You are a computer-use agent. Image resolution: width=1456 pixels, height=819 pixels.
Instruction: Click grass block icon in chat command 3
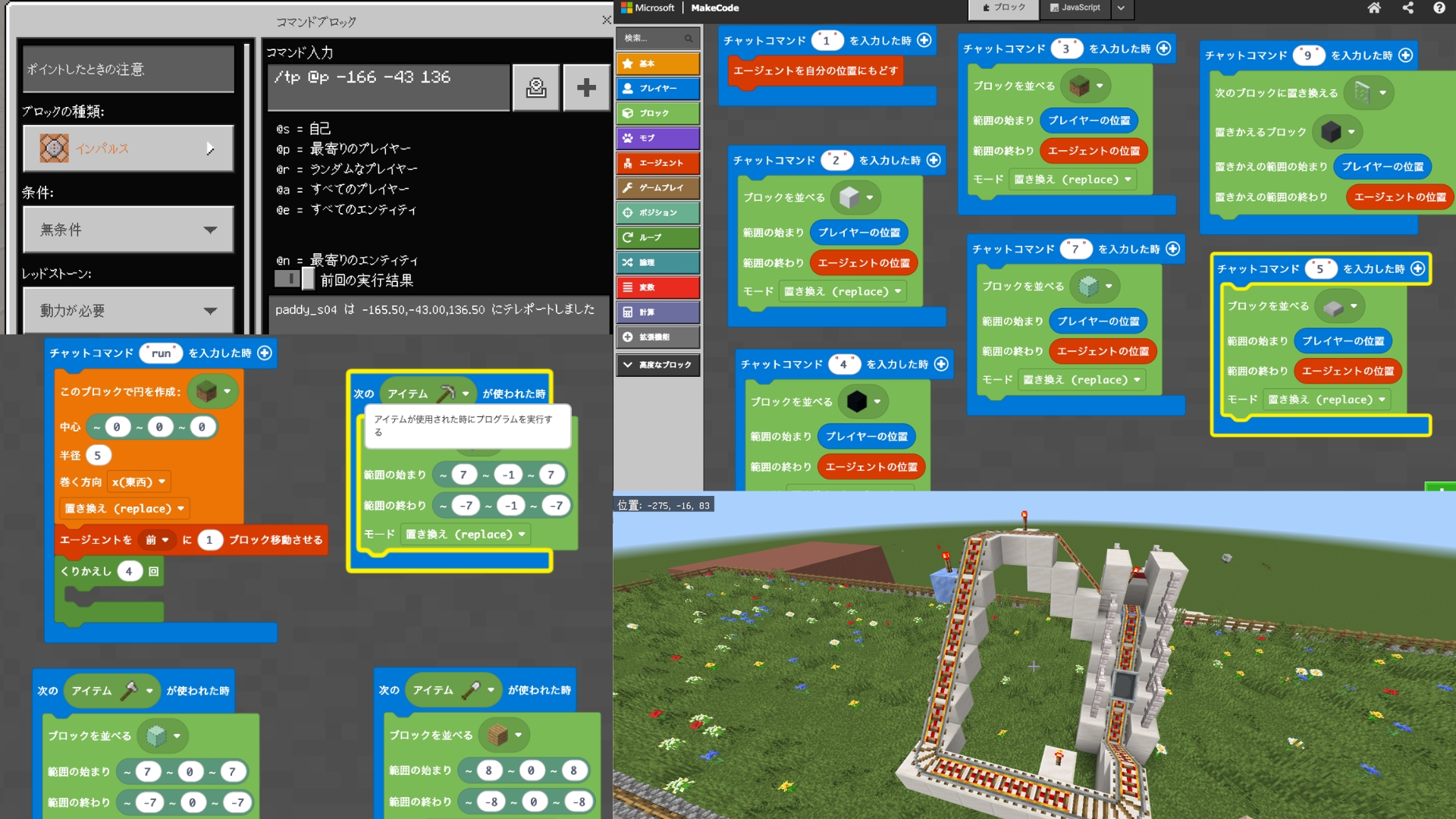1079,86
